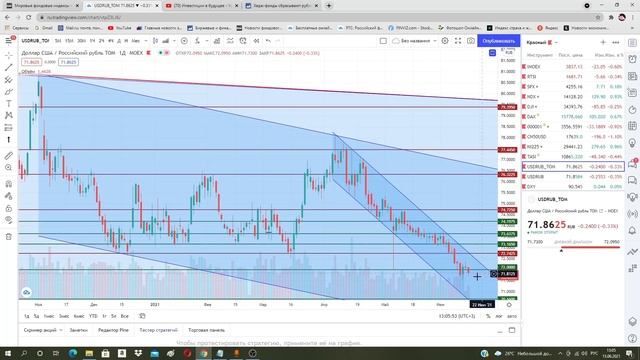Select the trend line drawing tool

(x=9, y=67)
